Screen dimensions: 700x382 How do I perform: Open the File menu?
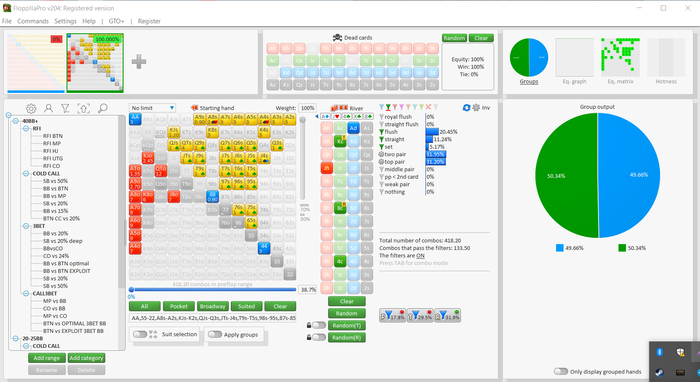point(7,21)
